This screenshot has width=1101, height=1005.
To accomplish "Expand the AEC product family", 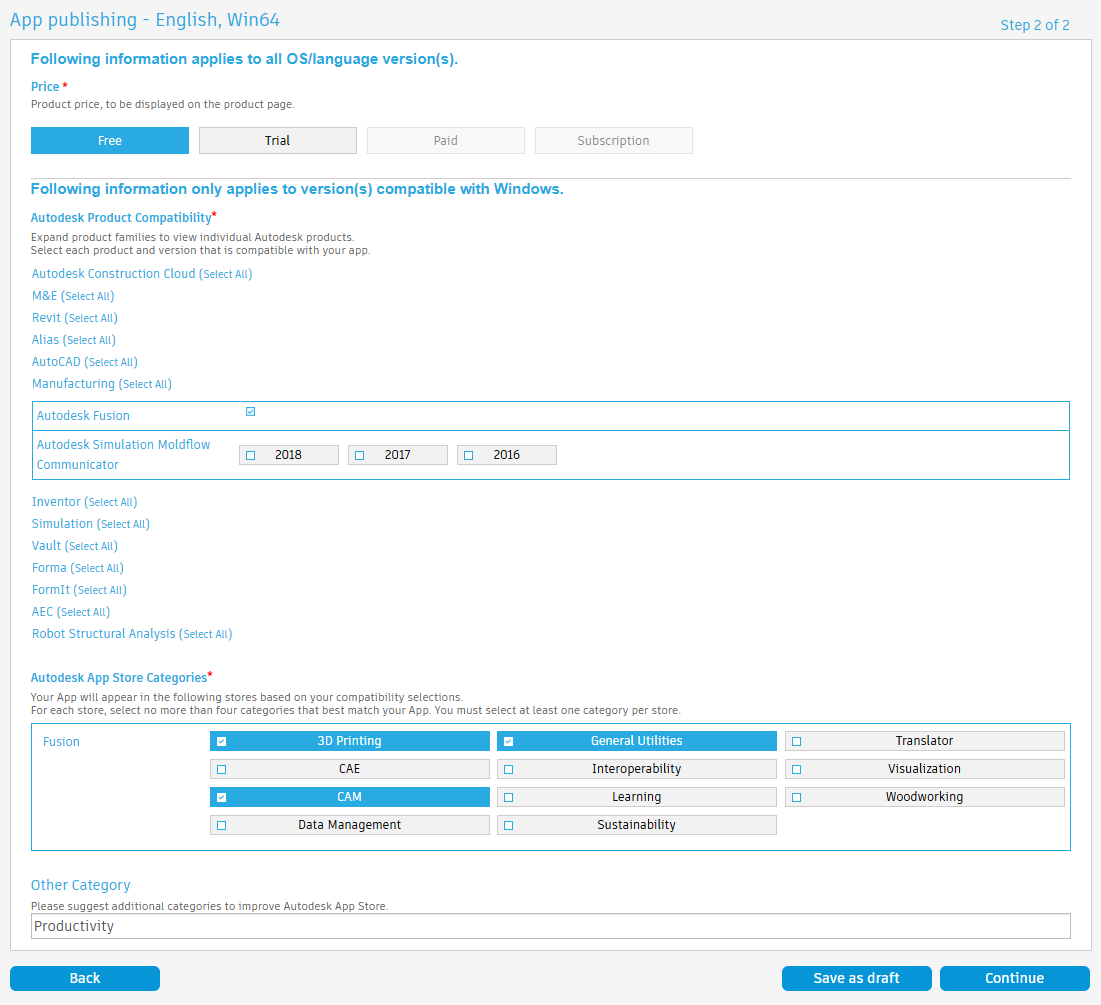I will (x=42, y=612).
